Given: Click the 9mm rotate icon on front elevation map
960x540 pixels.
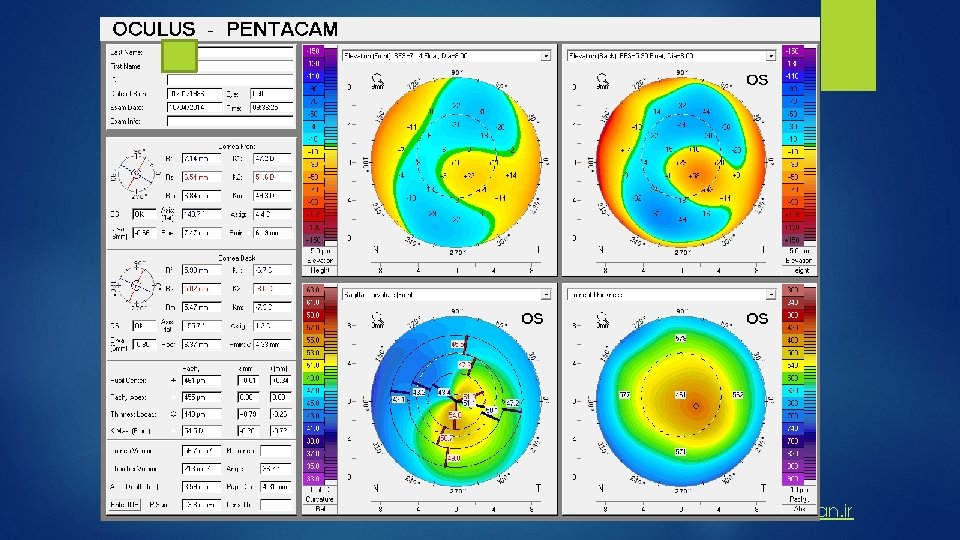Looking at the screenshot, I should [377, 81].
